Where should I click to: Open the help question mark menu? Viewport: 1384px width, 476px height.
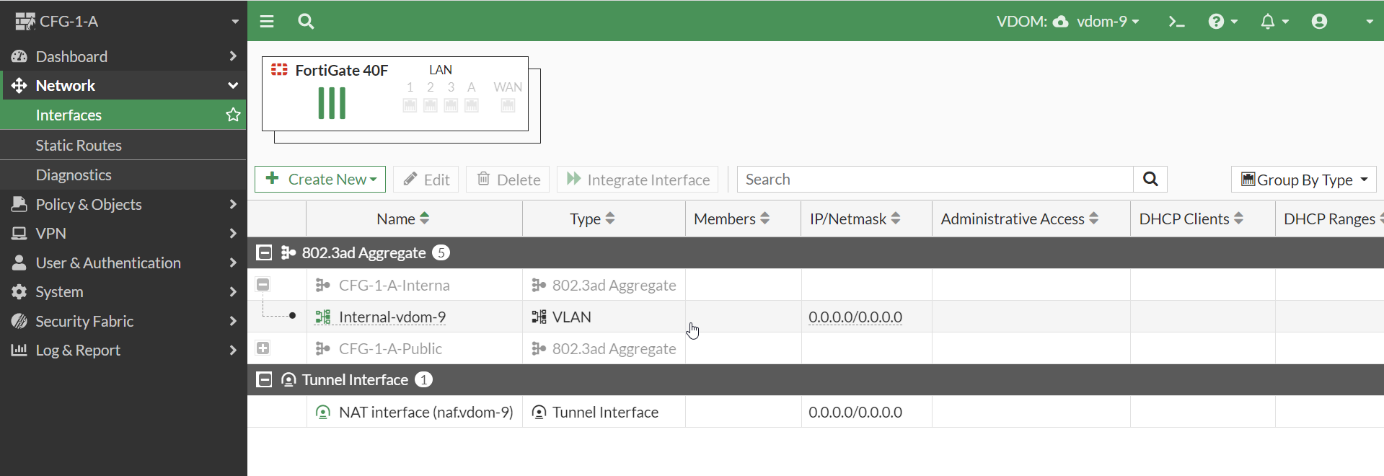tap(1222, 21)
